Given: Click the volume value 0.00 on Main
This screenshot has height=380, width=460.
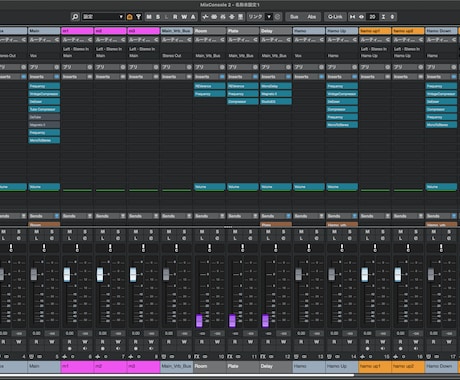Looking at the screenshot, I should tap(36, 333).
